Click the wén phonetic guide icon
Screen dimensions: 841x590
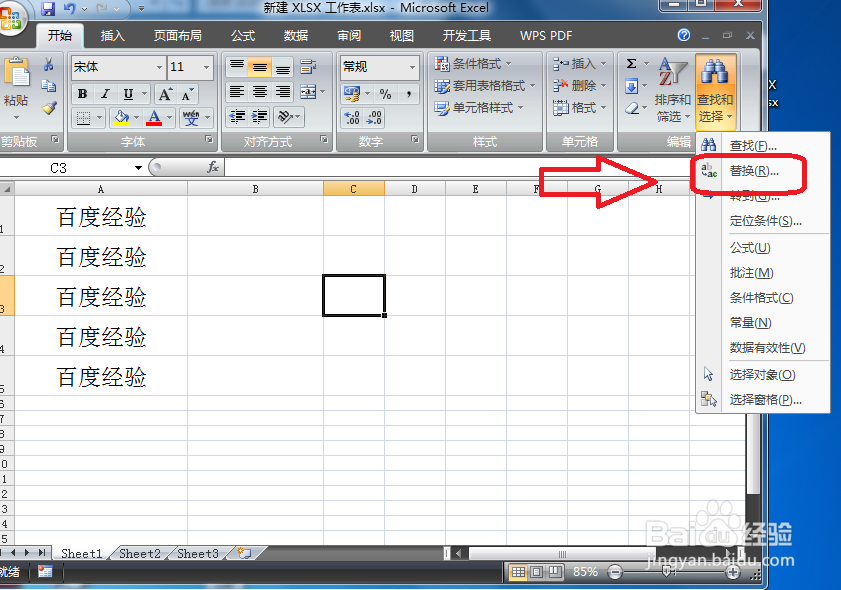point(190,117)
